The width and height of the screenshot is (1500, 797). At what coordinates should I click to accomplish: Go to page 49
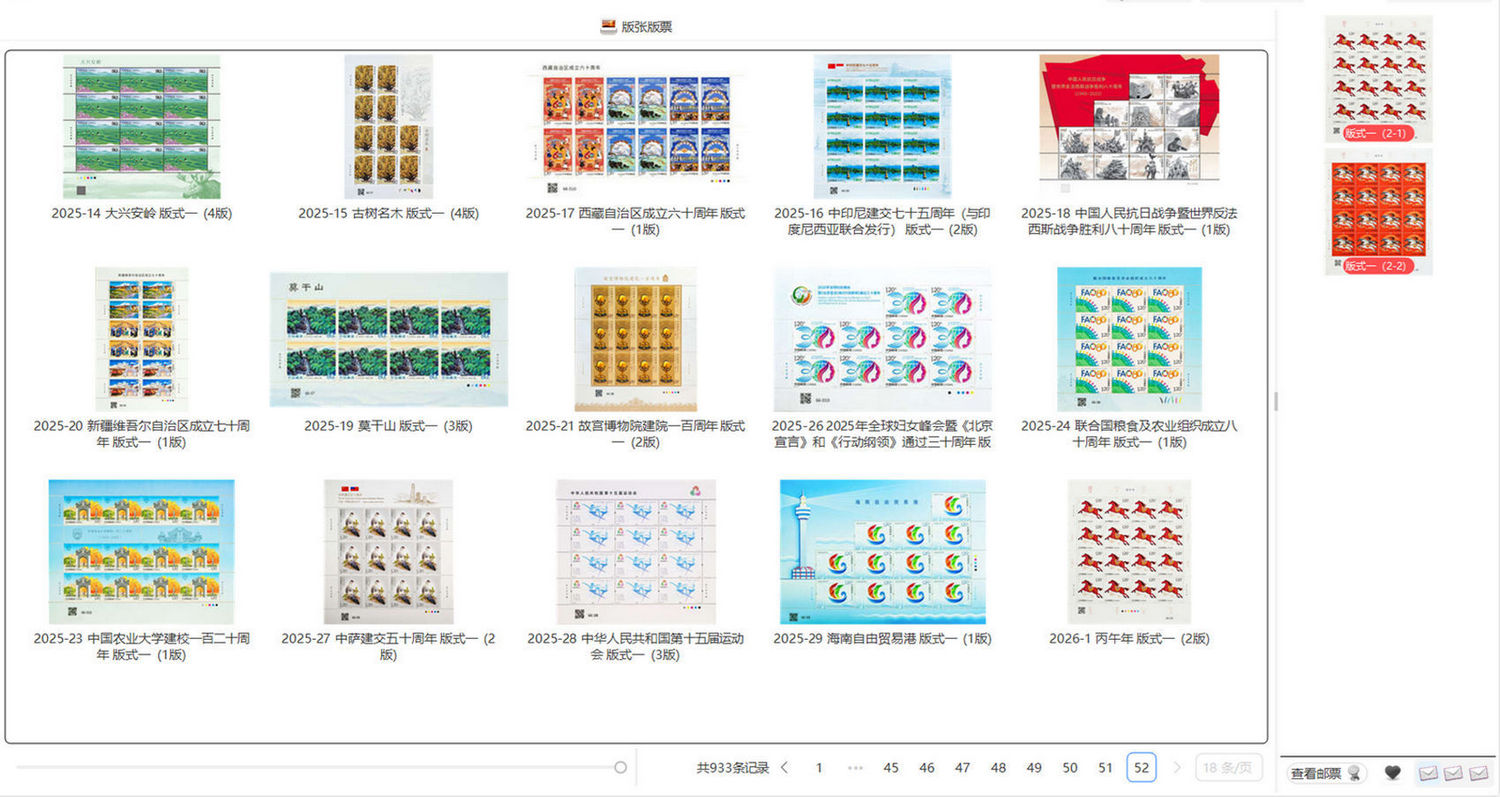coord(1034,768)
